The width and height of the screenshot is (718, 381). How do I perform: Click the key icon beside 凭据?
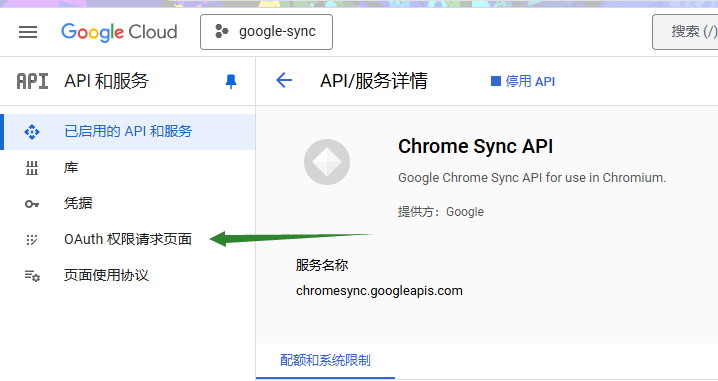pos(32,204)
